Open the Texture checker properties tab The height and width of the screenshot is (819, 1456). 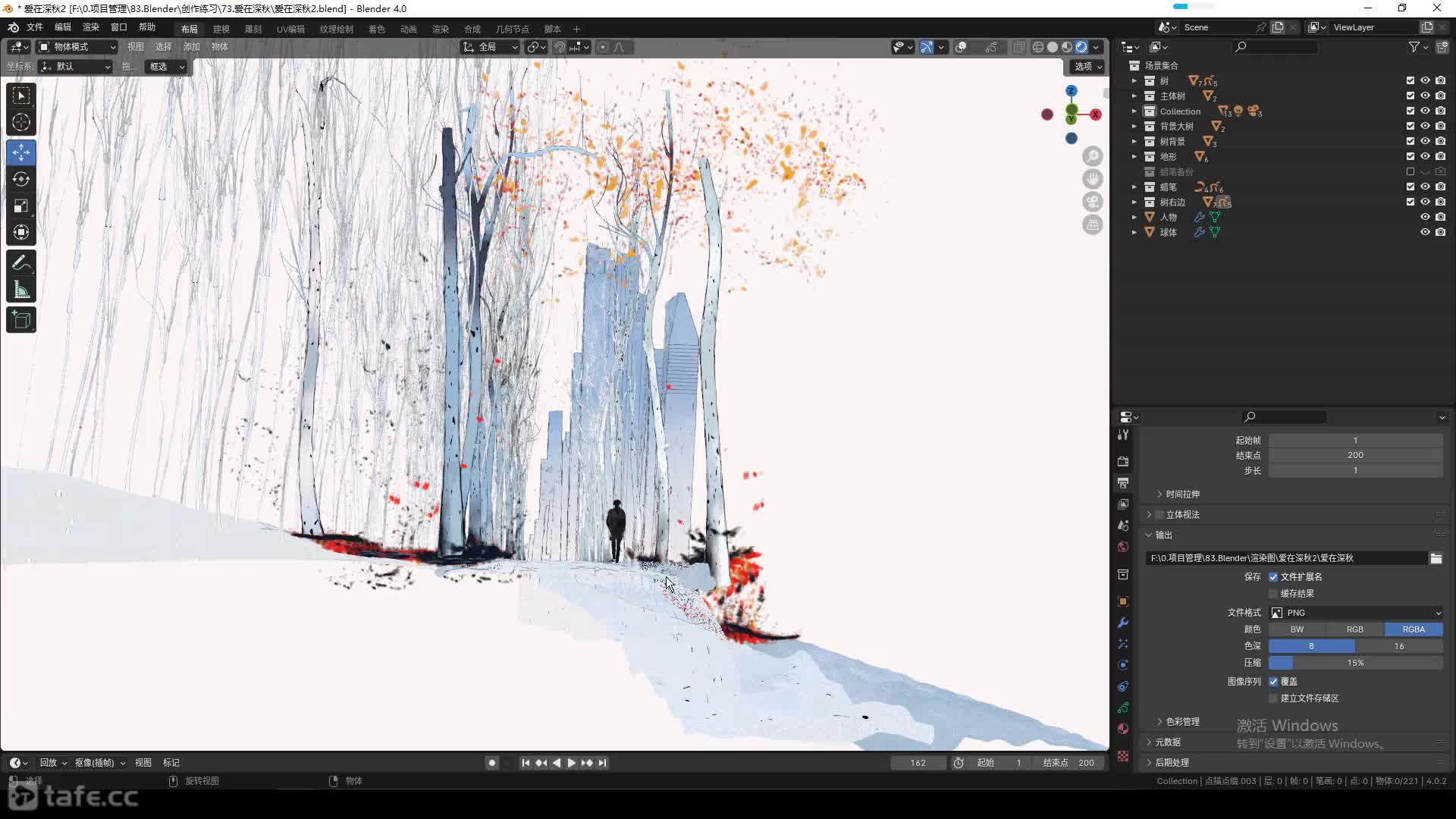tap(1123, 756)
